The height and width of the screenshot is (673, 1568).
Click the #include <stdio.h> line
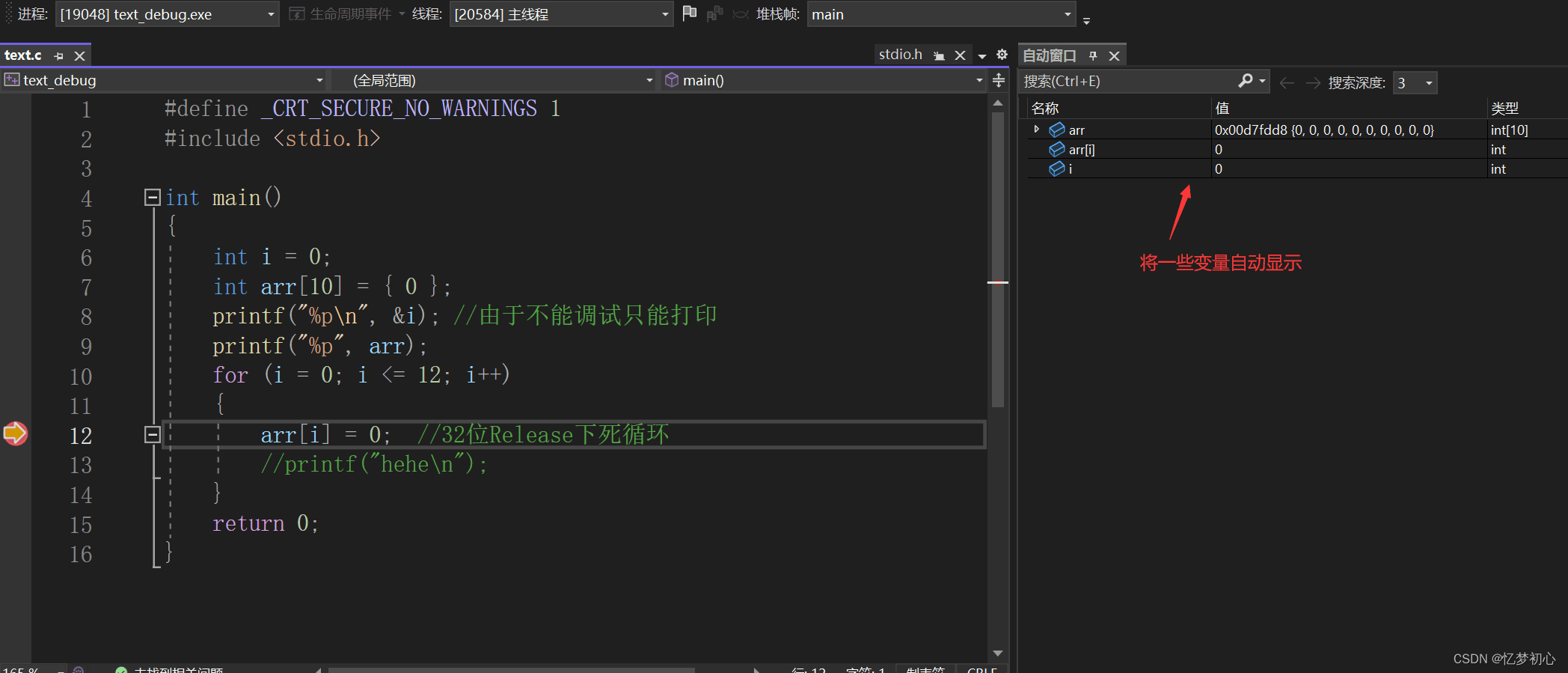pyautogui.click(x=272, y=138)
